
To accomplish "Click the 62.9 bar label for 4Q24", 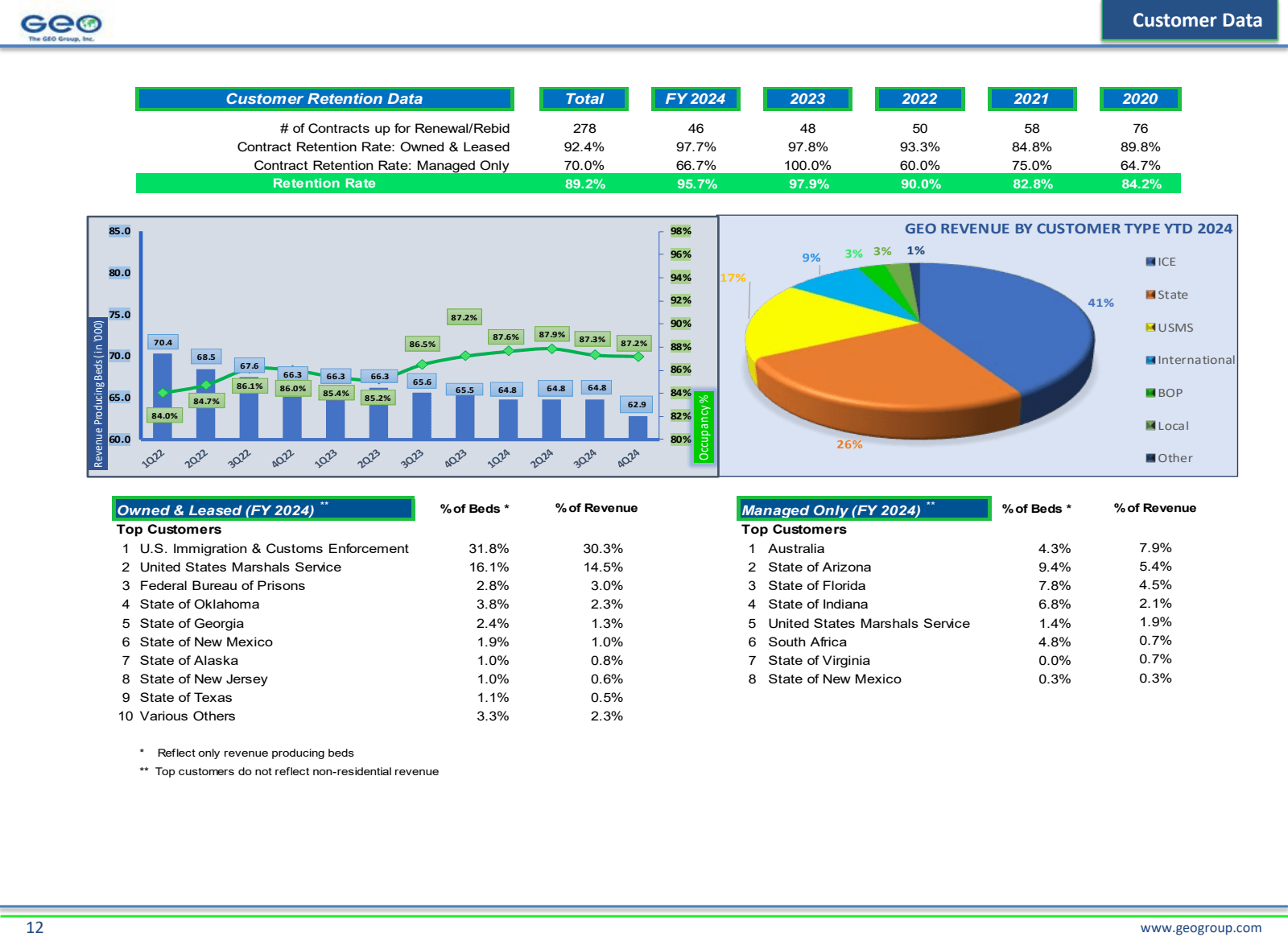I will pos(637,404).
